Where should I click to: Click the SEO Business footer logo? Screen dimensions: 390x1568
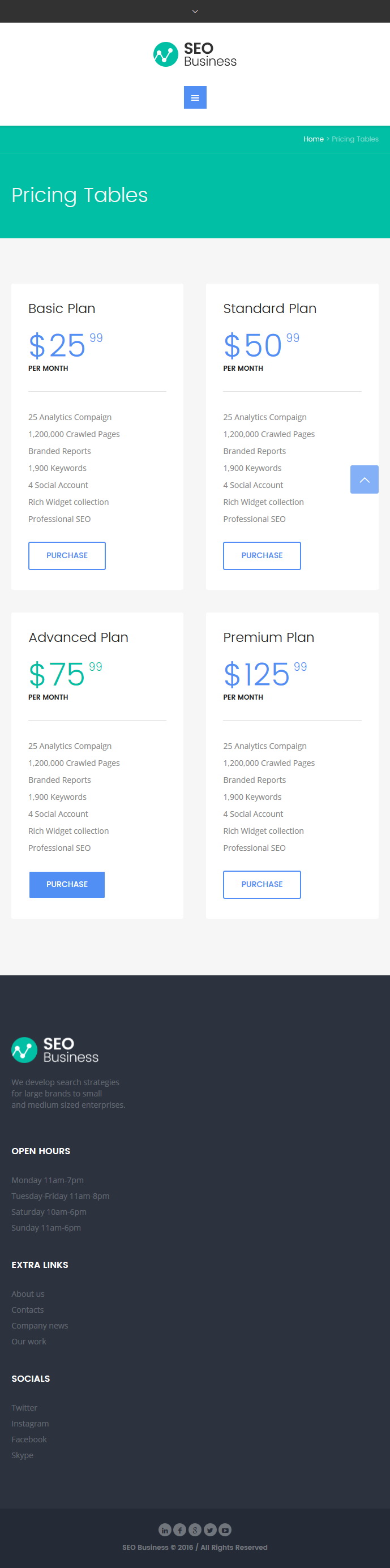pos(55,1050)
